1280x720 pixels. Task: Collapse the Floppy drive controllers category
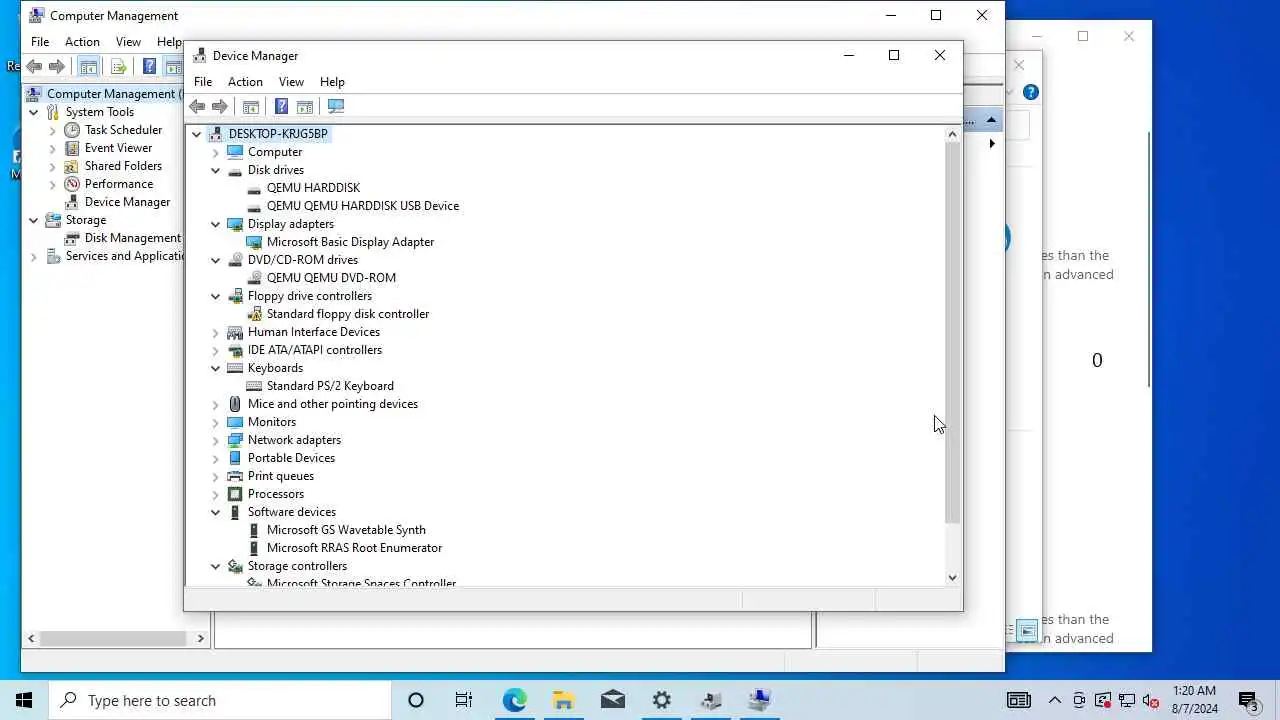click(x=215, y=296)
